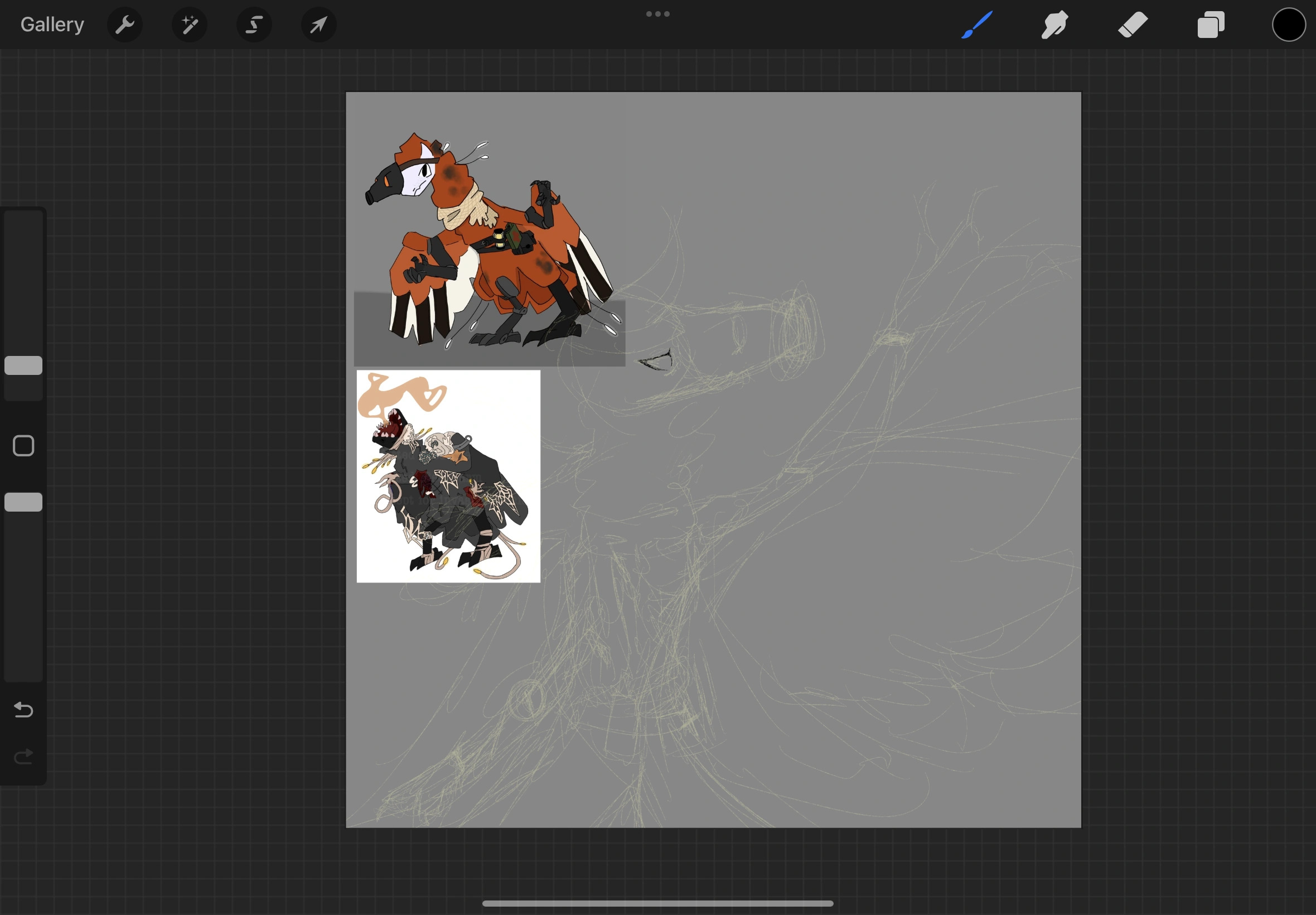Pick the Eraser tool
Screen dimensions: 1316x915
1133,24
